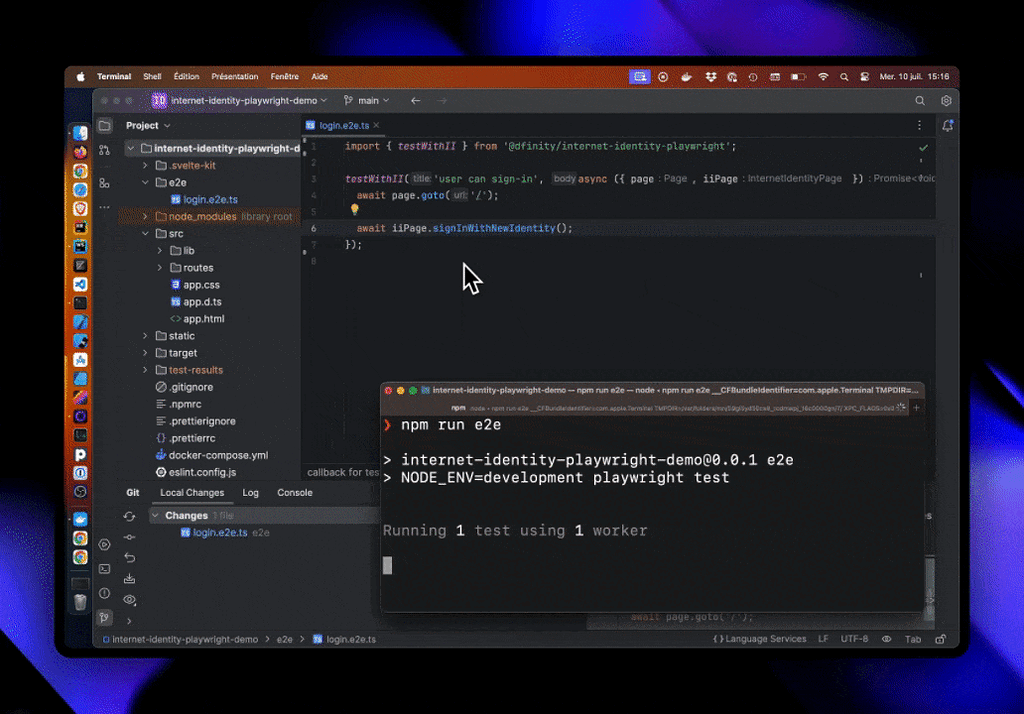Click the e2e breadcrumb in the status bar
The height and width of the screenshot is (714, 1024).
coord(284,638)
